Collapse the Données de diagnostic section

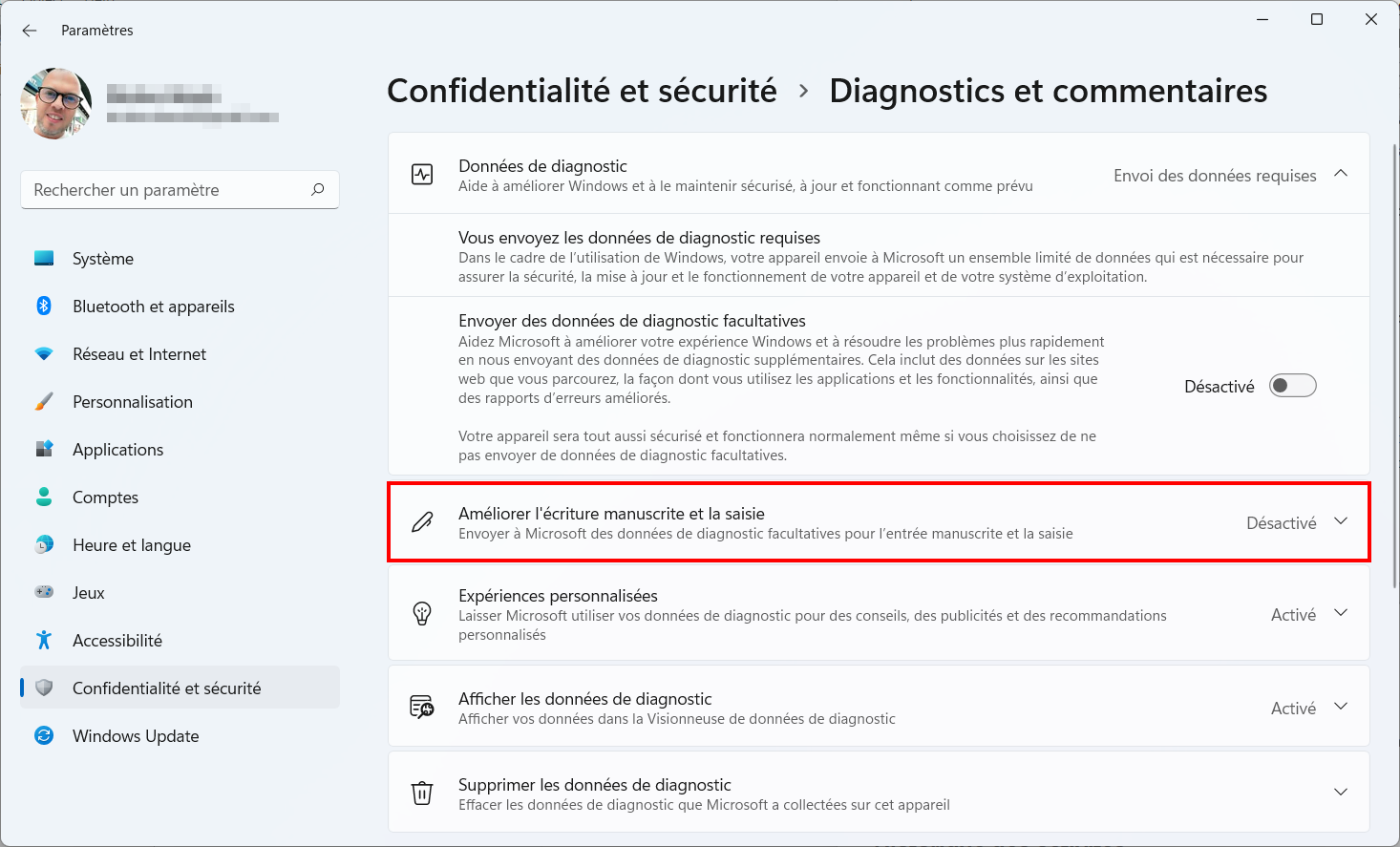point(1341,174)
